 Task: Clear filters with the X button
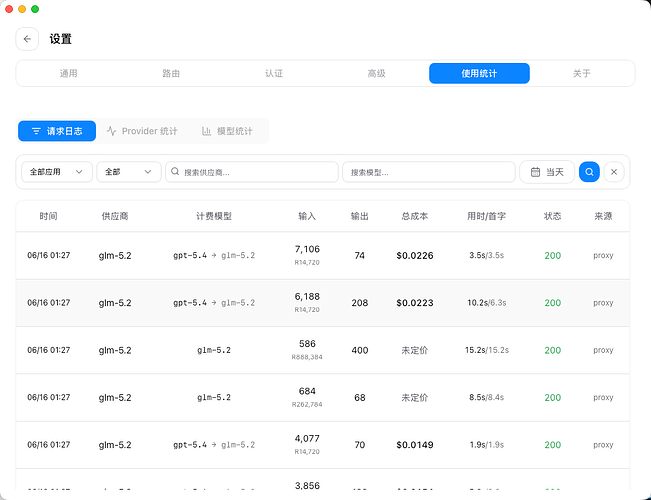(x=614, y=172)
